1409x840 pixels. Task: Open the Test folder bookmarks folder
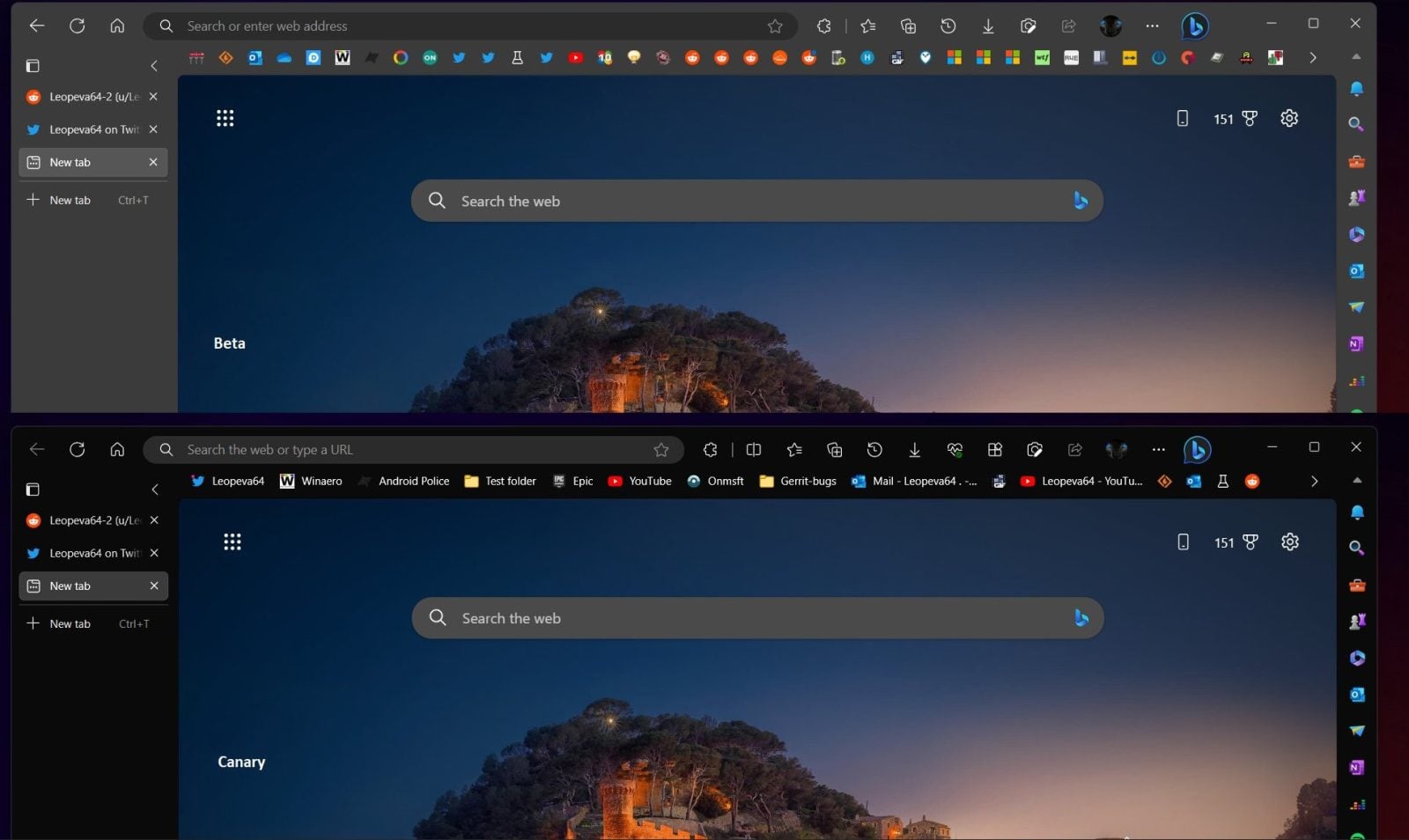500,482
